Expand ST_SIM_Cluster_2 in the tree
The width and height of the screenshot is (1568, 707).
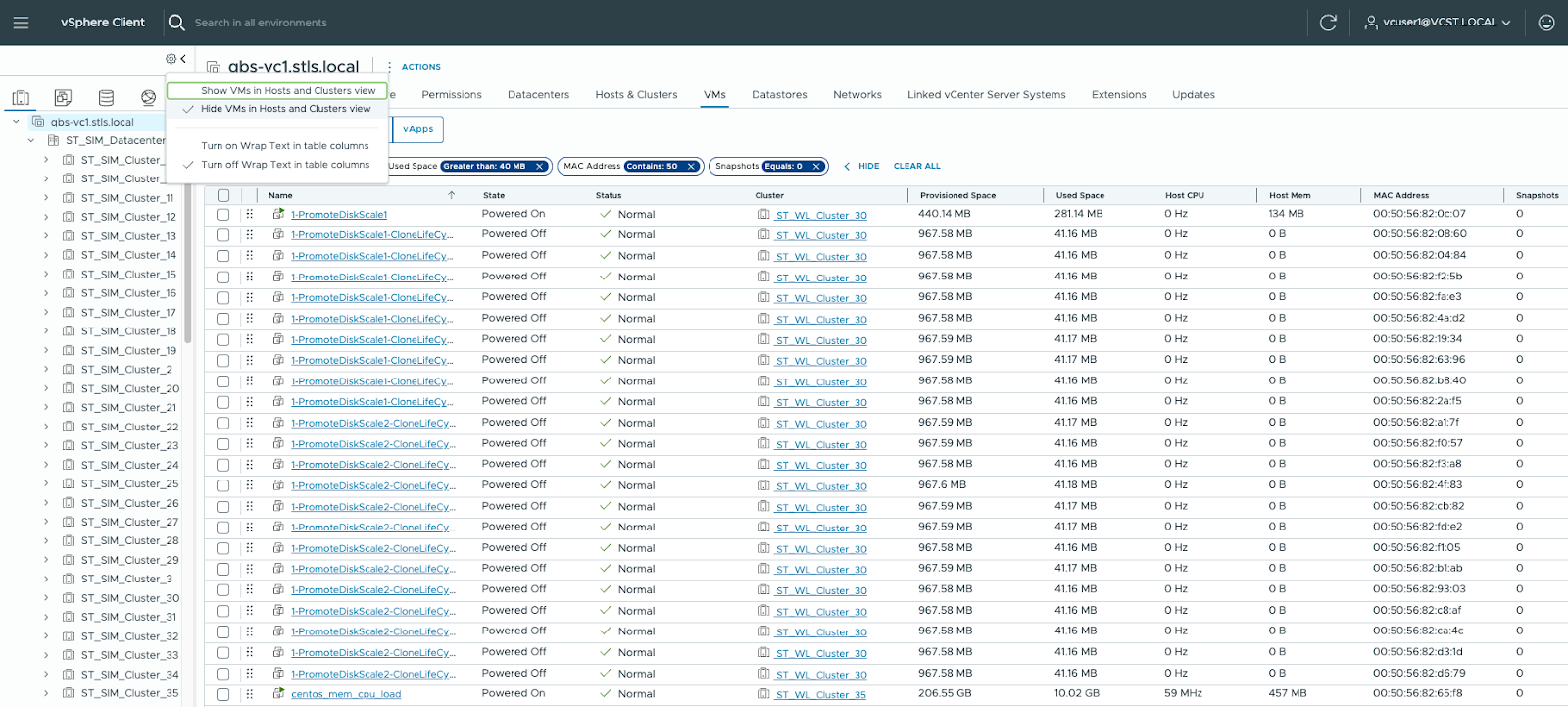46,370
